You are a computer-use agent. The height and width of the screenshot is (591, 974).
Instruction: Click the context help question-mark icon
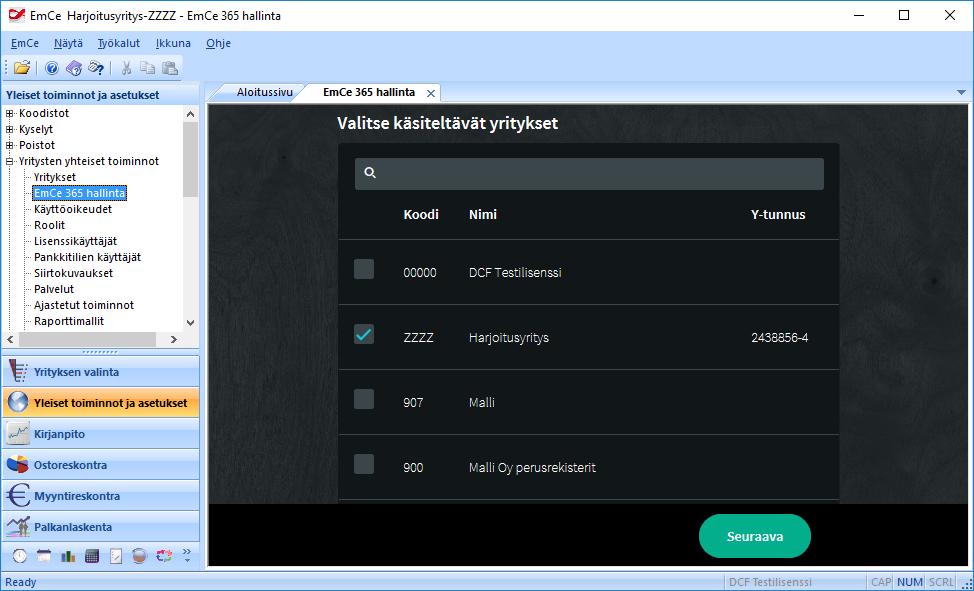pyautogui.click(x=96, y=68)
